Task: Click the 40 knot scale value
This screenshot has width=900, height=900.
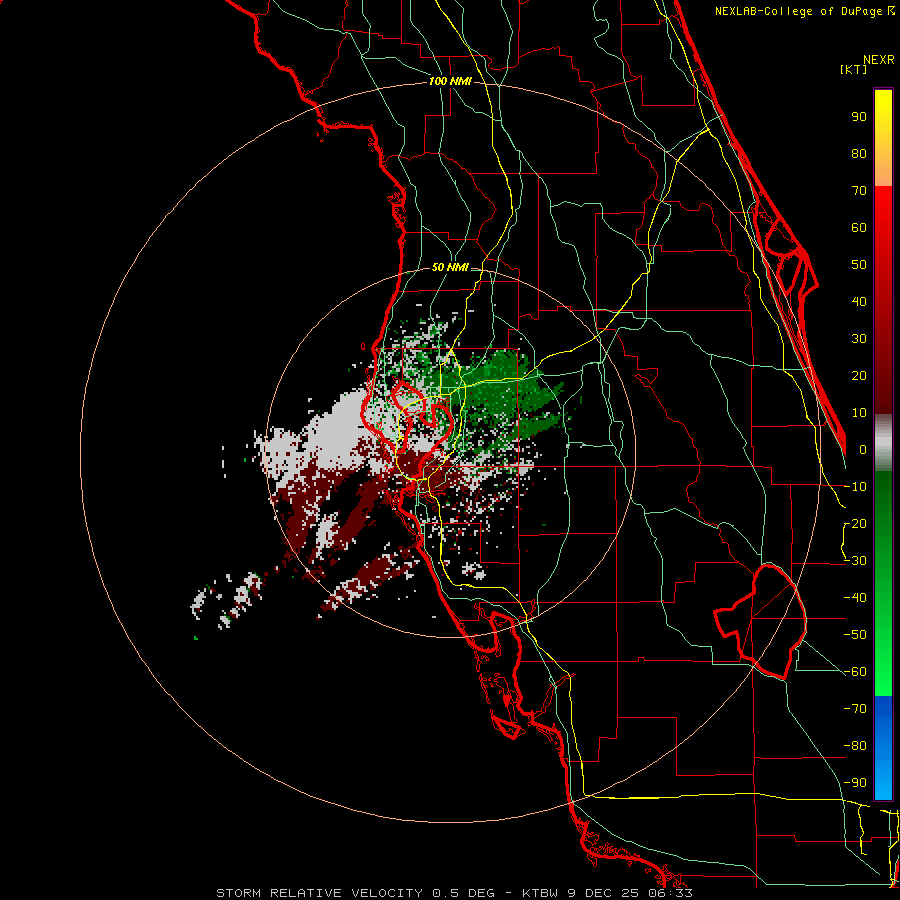Action: [x=859, y=302]
